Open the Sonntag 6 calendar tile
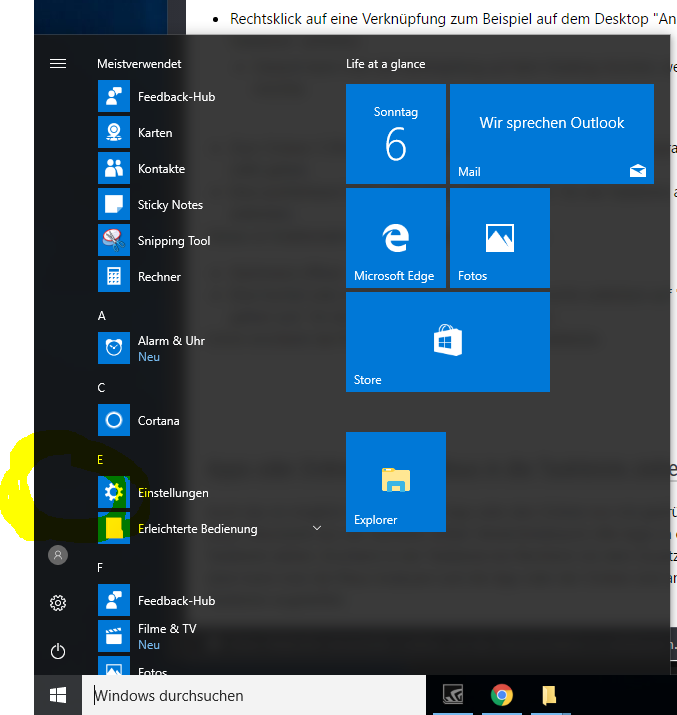Image resolution: width=677 pixels, height=715 pixels. pos(396,134)
